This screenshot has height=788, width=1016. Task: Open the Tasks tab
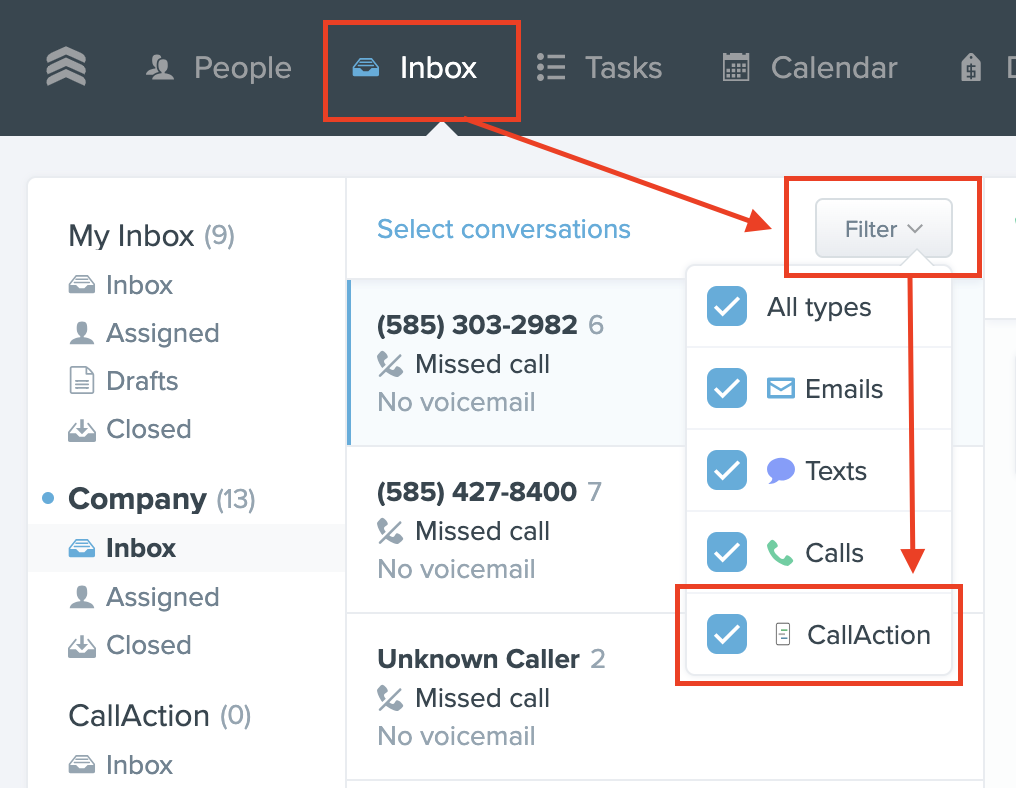(x=599, y=67)
